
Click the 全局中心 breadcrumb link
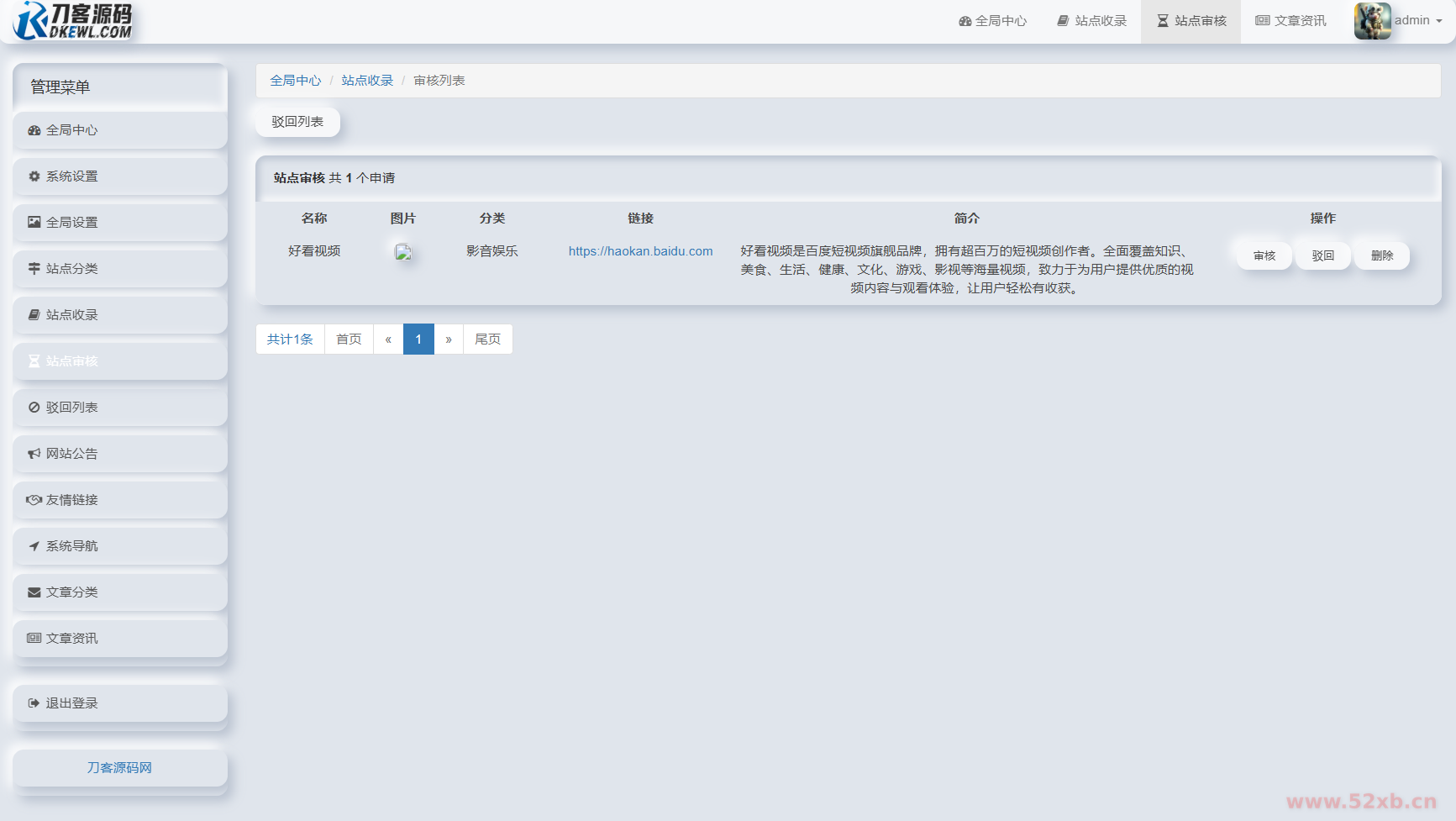[295, 81]
